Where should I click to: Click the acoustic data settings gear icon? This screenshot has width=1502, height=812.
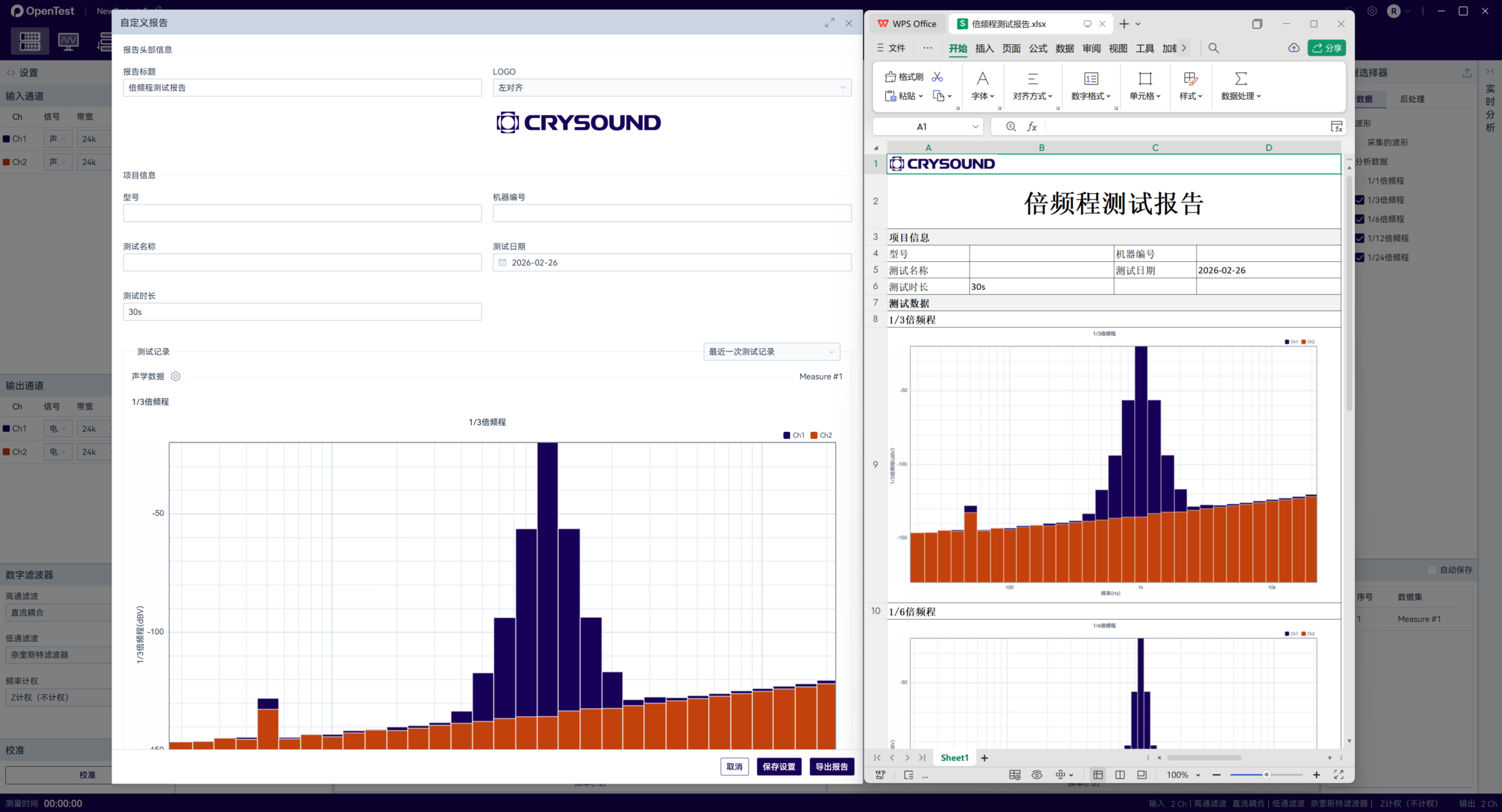click(175, 377)
